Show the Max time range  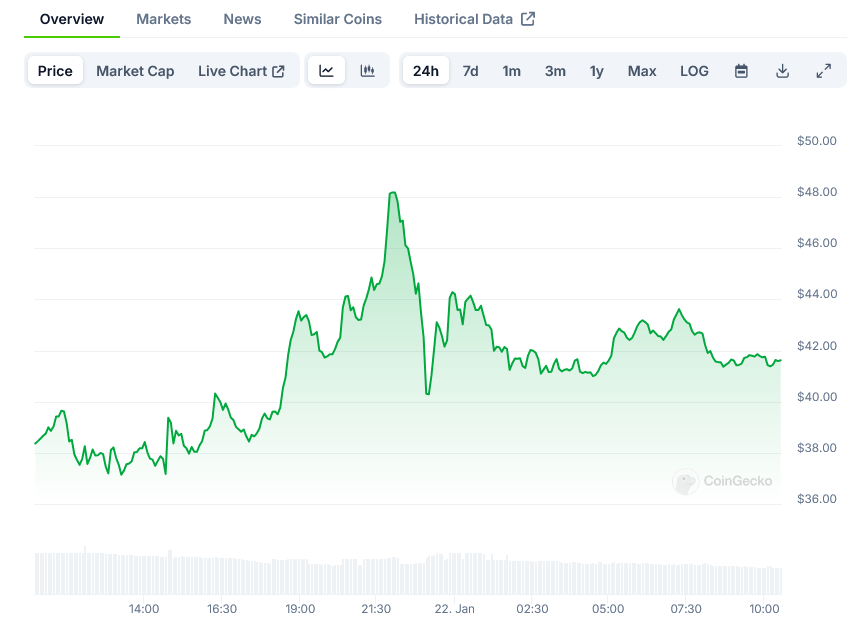point(642,71)
